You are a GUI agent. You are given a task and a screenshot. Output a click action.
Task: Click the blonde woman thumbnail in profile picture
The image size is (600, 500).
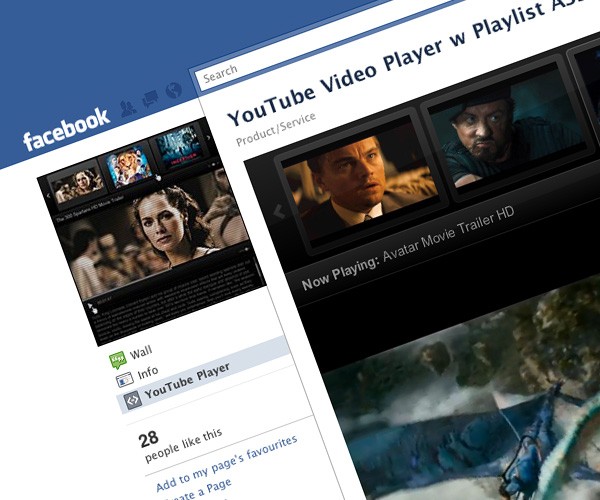tap(78, 185)
